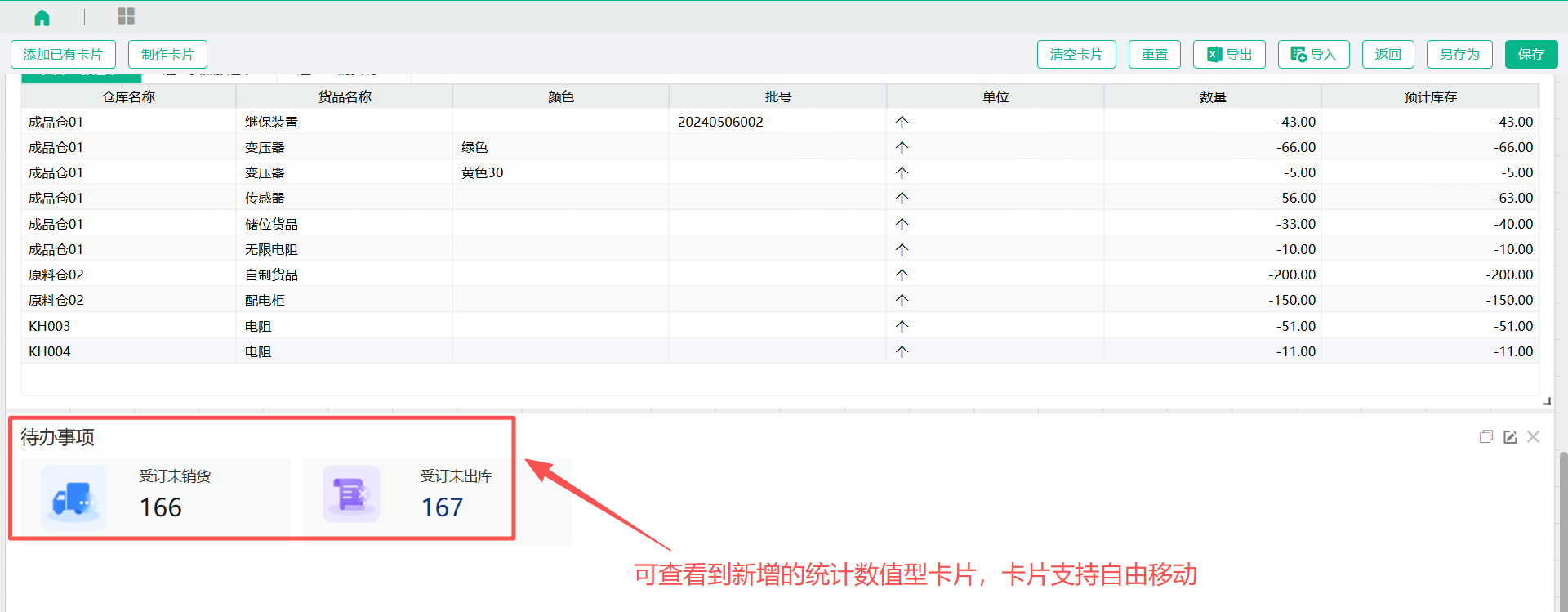
Task: Remove the 待办事项 card with X icon
Action: click(1533, 437)
